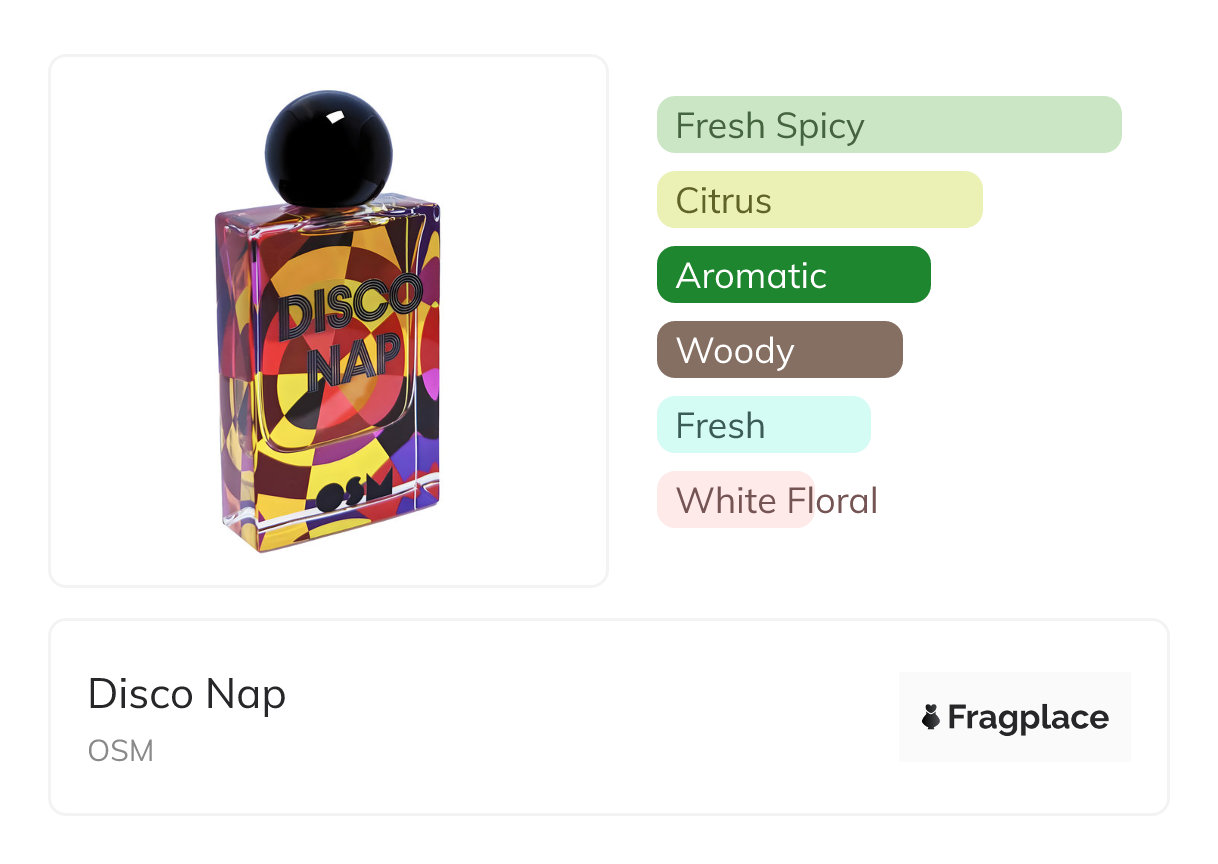Click the black spherical bottle cap
The width and height of the screenshot is (1218, 864).
coord(328,149)
